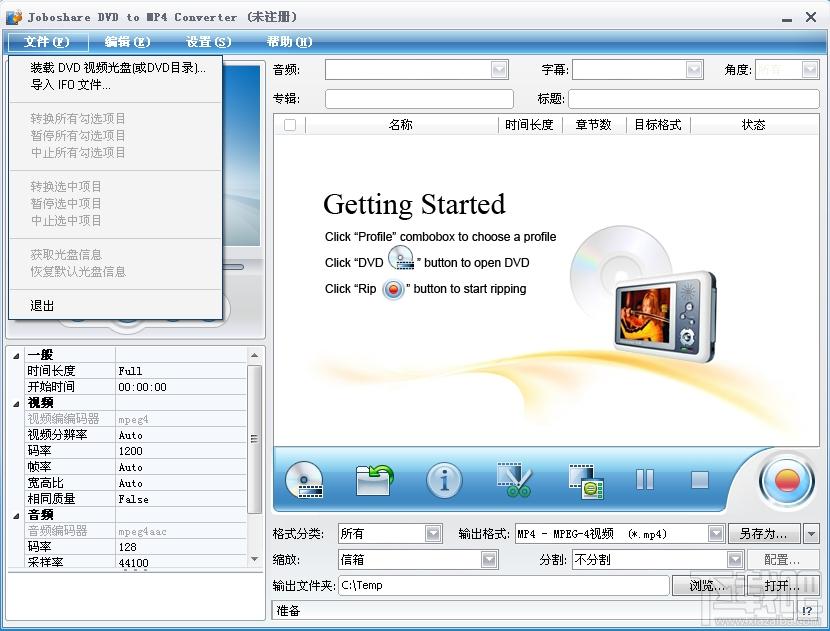
Task: Minimize the converter window
Action: (x=787, y=20)
